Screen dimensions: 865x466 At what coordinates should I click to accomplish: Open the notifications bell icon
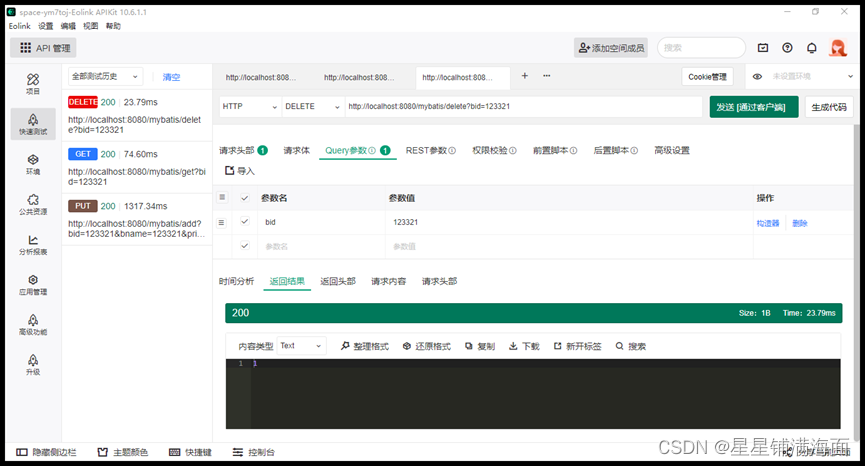(x=811, y=48)
